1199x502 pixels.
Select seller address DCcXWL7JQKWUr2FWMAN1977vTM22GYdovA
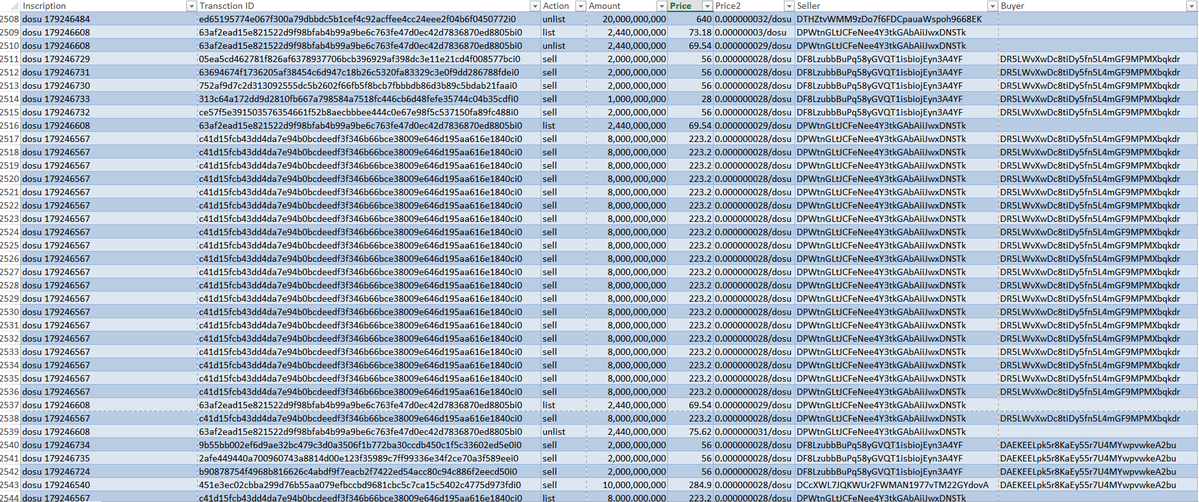pyautogui.click(x=895, y=485)
